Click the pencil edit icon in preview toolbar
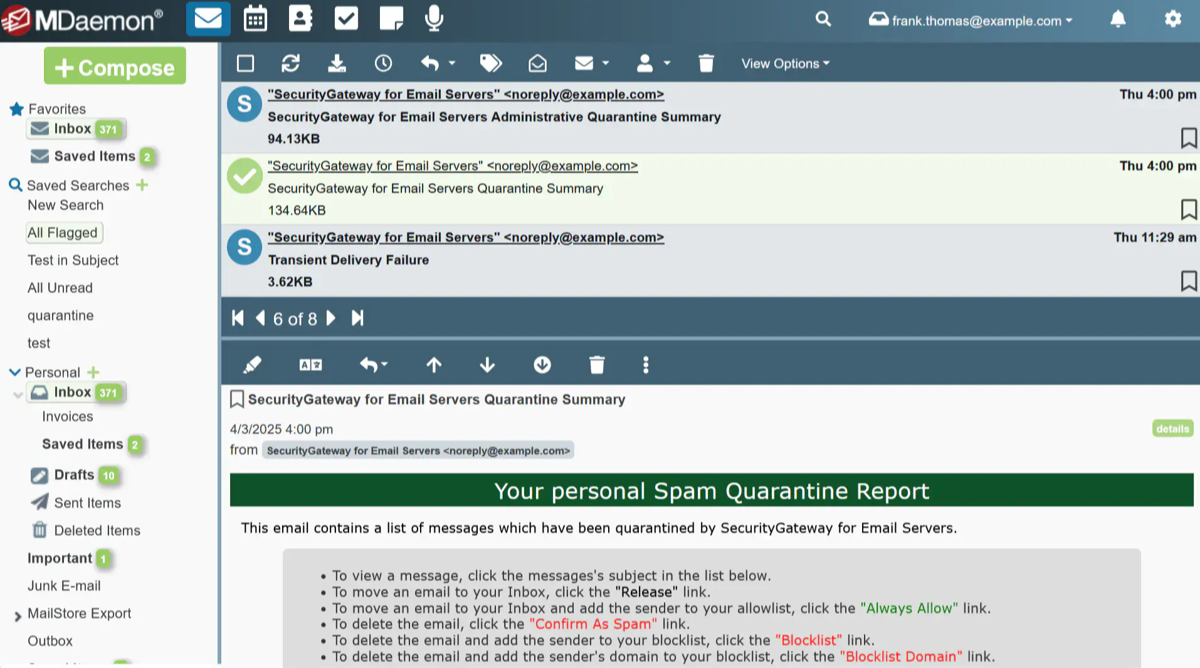1200x668 pixels. [x=252, y=365]
